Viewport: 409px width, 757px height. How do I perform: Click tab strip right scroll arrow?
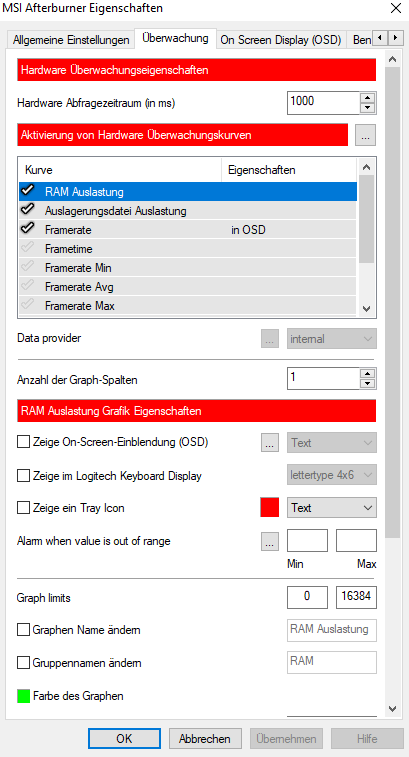pyautogui.click(x=395, y=38)
